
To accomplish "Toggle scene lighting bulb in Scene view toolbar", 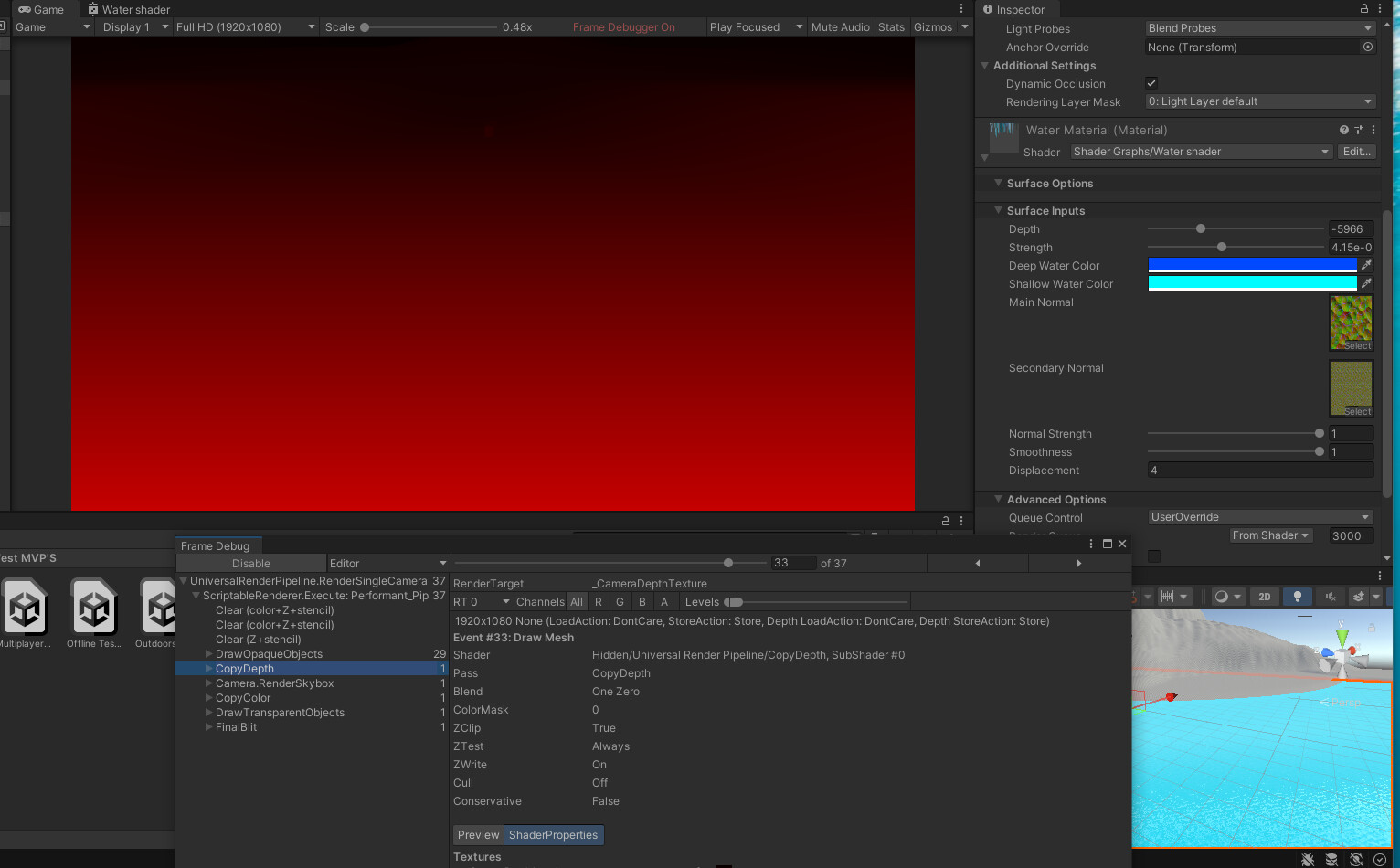I will click(x=1297, y=597).
